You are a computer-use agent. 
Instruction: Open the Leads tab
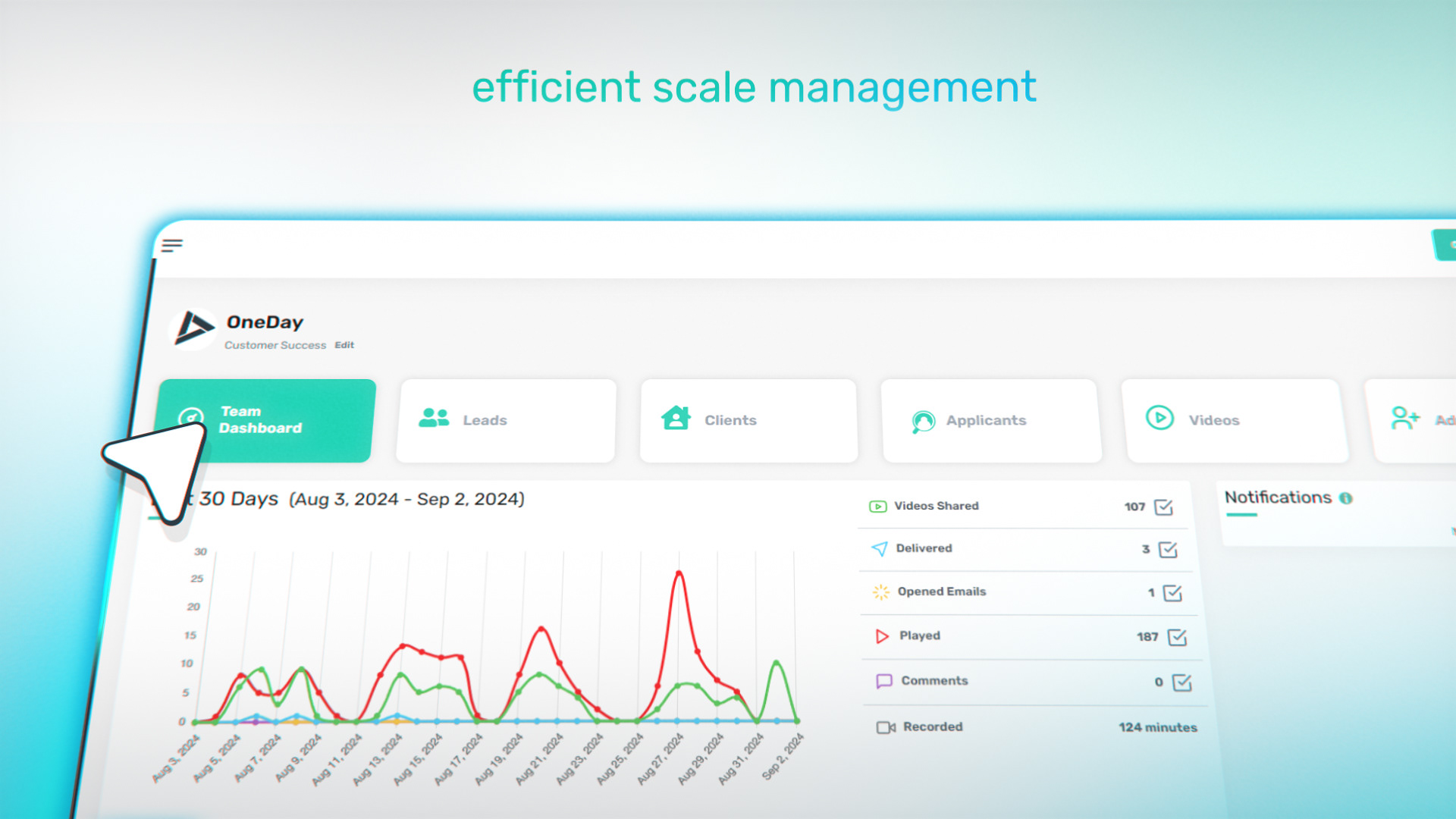point(506,420)
